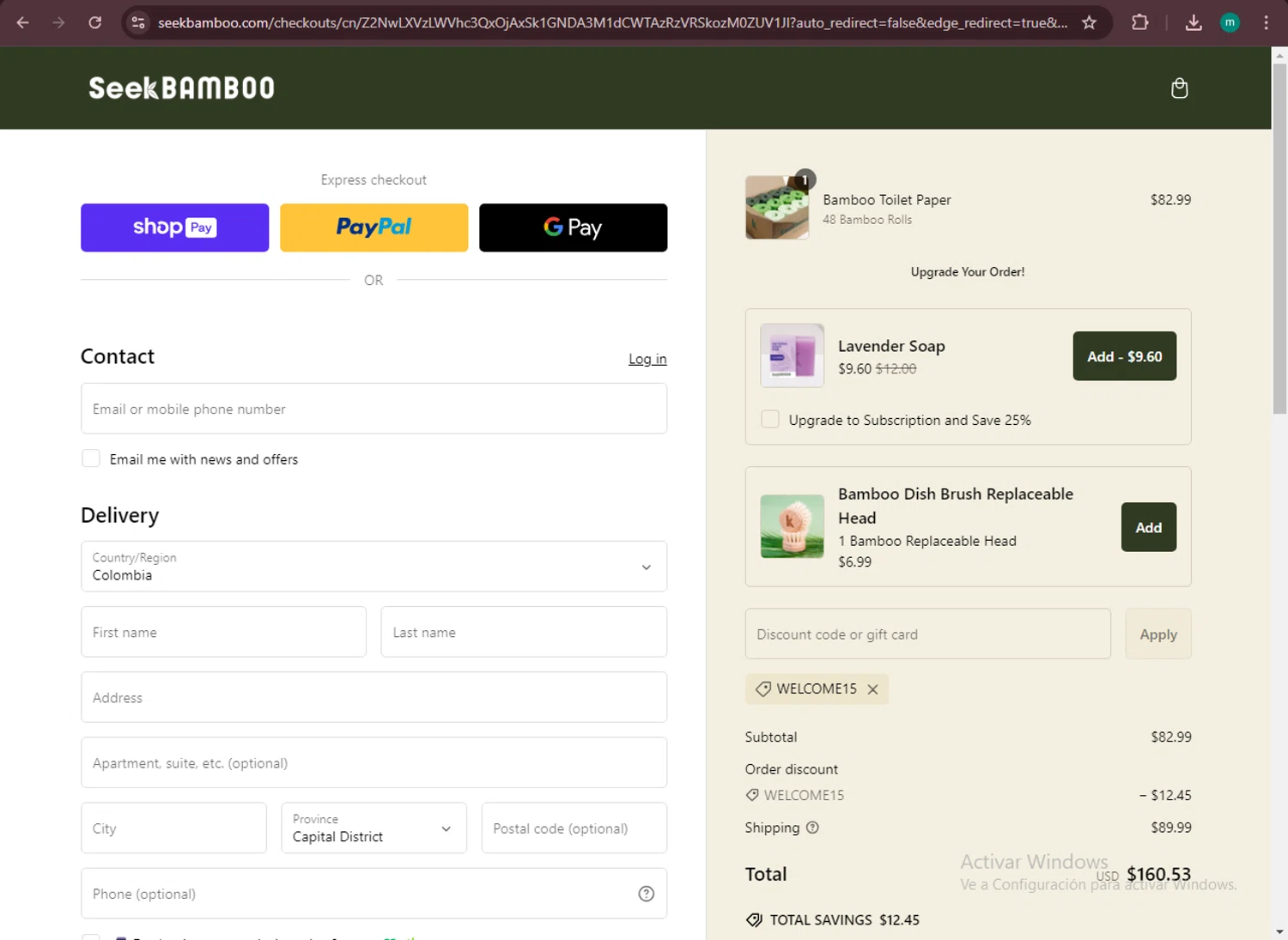Image resolution: width=1288 pixels, height=940 pixels.
Task: Focus the Discount code or gift card field
Action: click(927, 634)
